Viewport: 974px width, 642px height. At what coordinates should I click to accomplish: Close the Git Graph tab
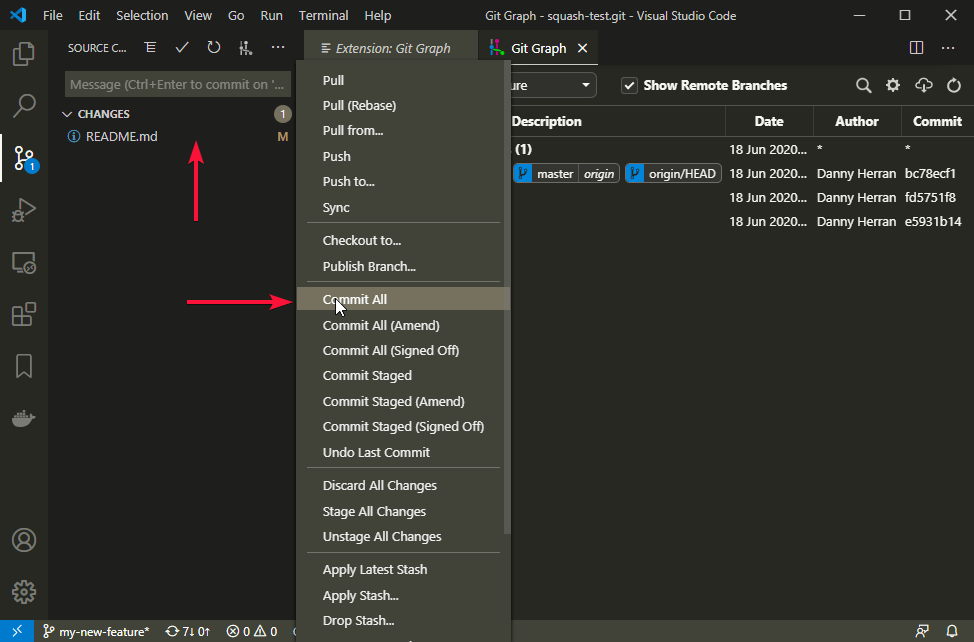(x=583, y=48)
